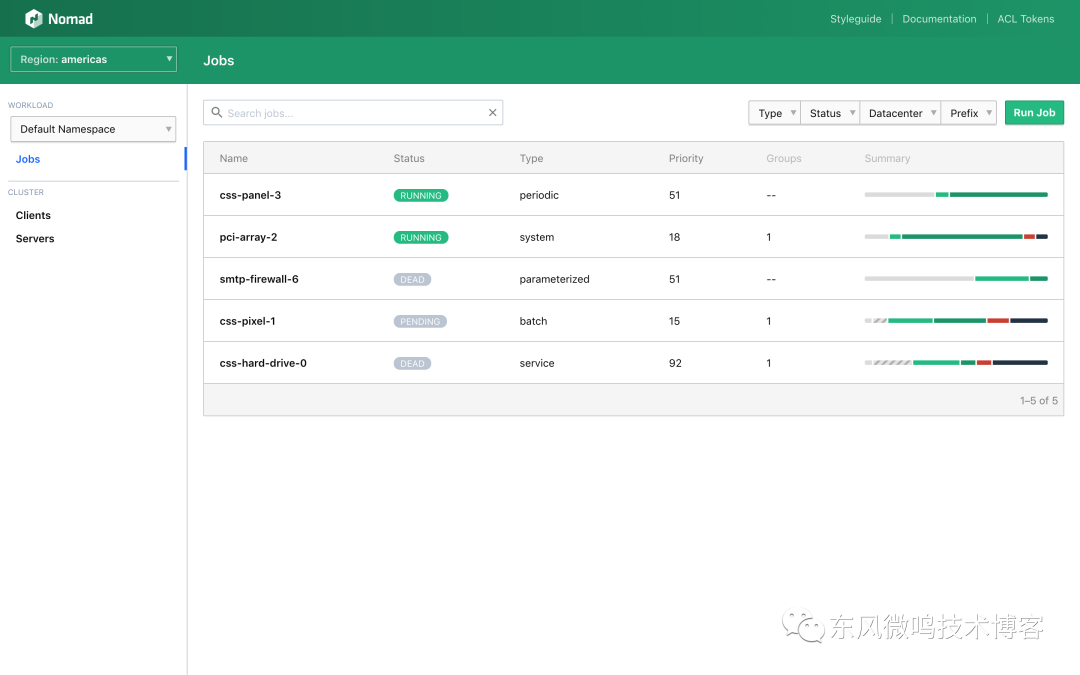
Task: Click the PENDING badge for css-pixel-1
Action: 420,322
